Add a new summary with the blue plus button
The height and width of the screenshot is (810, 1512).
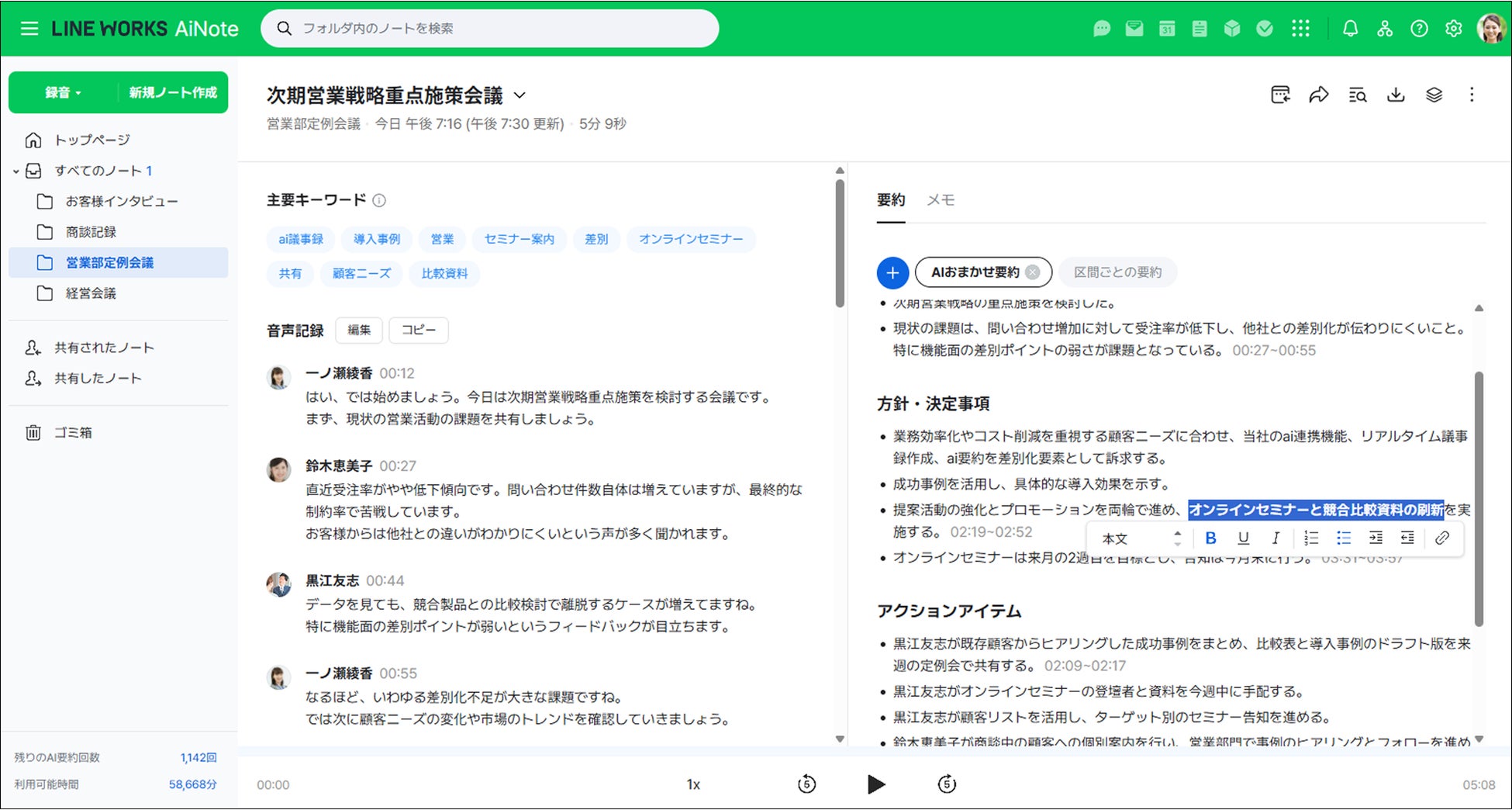point(892,272)
